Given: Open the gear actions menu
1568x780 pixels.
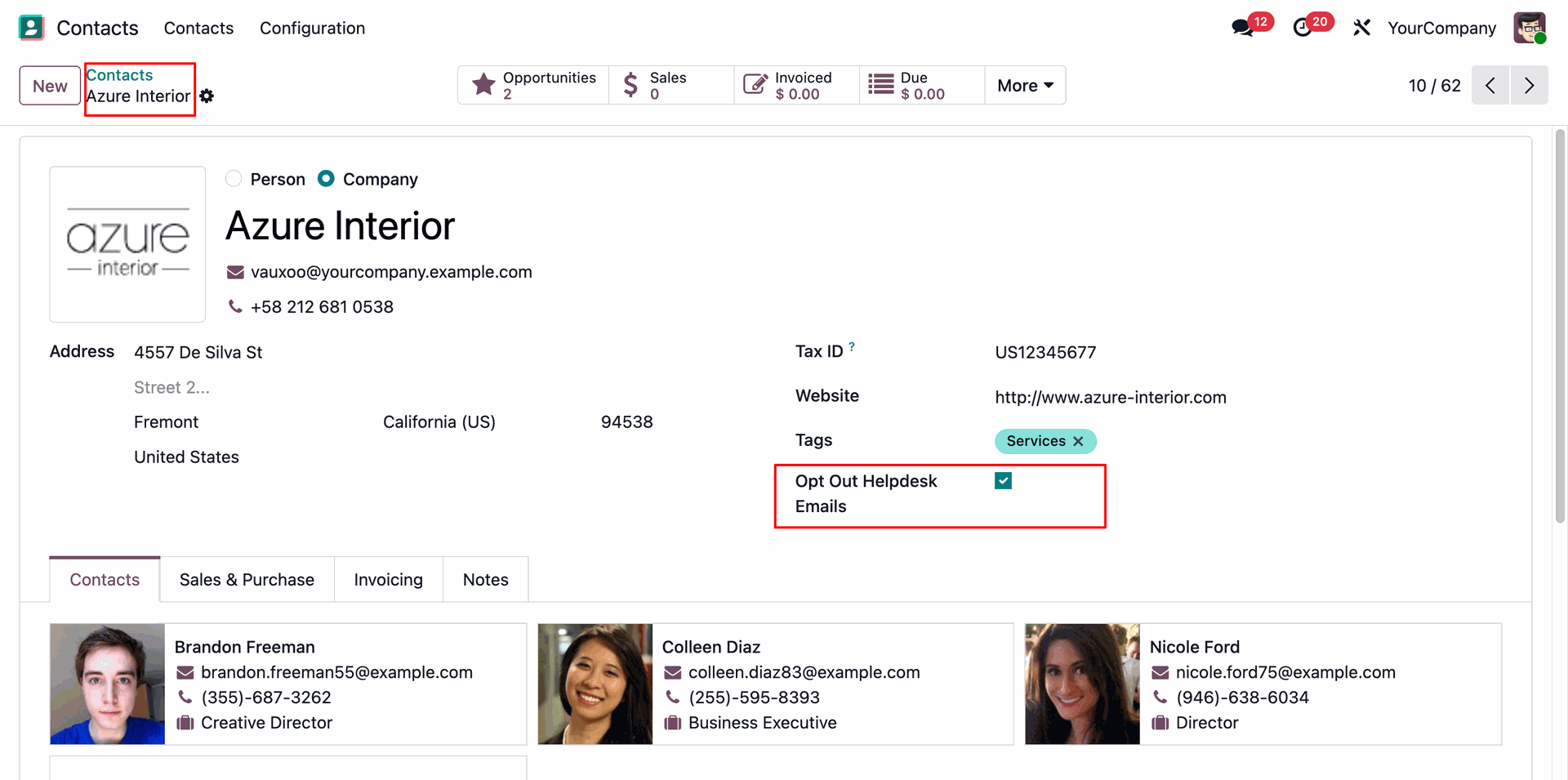Looking at the screenshot, I should click(x=207, y=96).
